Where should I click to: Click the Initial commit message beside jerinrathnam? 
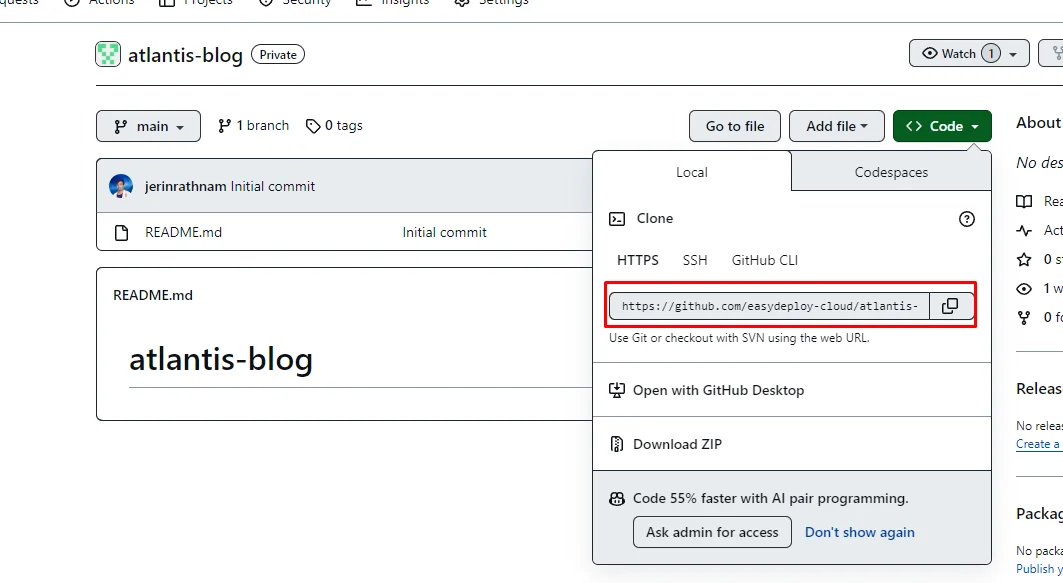273,186
